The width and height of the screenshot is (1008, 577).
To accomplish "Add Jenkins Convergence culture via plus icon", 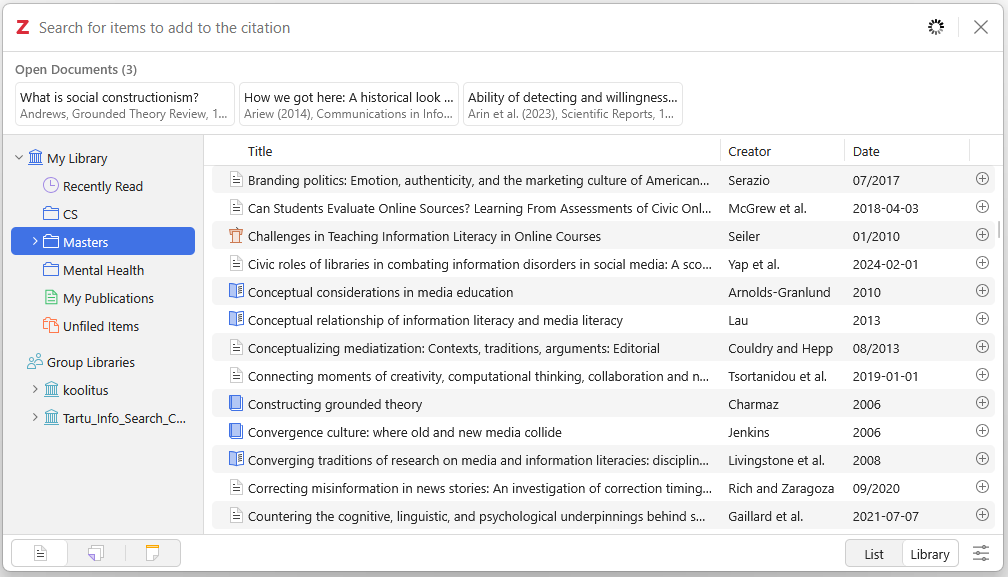I will [x=982, y=431].
